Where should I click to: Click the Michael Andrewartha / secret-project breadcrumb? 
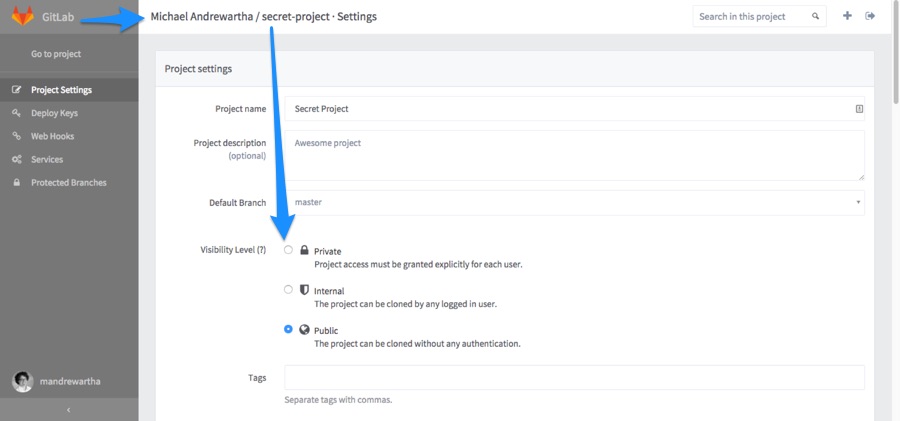(x=241, y=17)
